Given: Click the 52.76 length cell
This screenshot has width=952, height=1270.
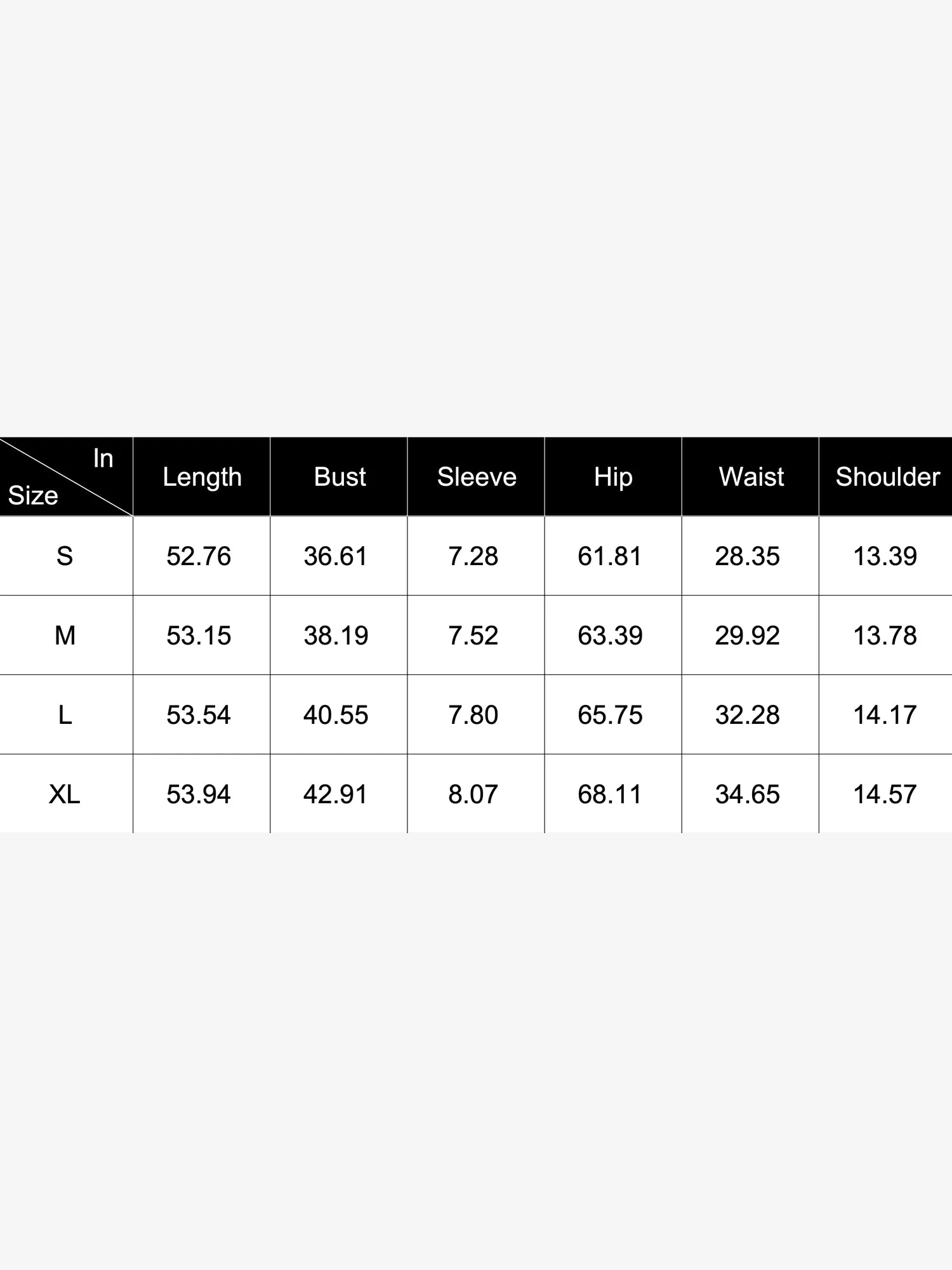Looking at the screenshot, I should pos(199,556).
